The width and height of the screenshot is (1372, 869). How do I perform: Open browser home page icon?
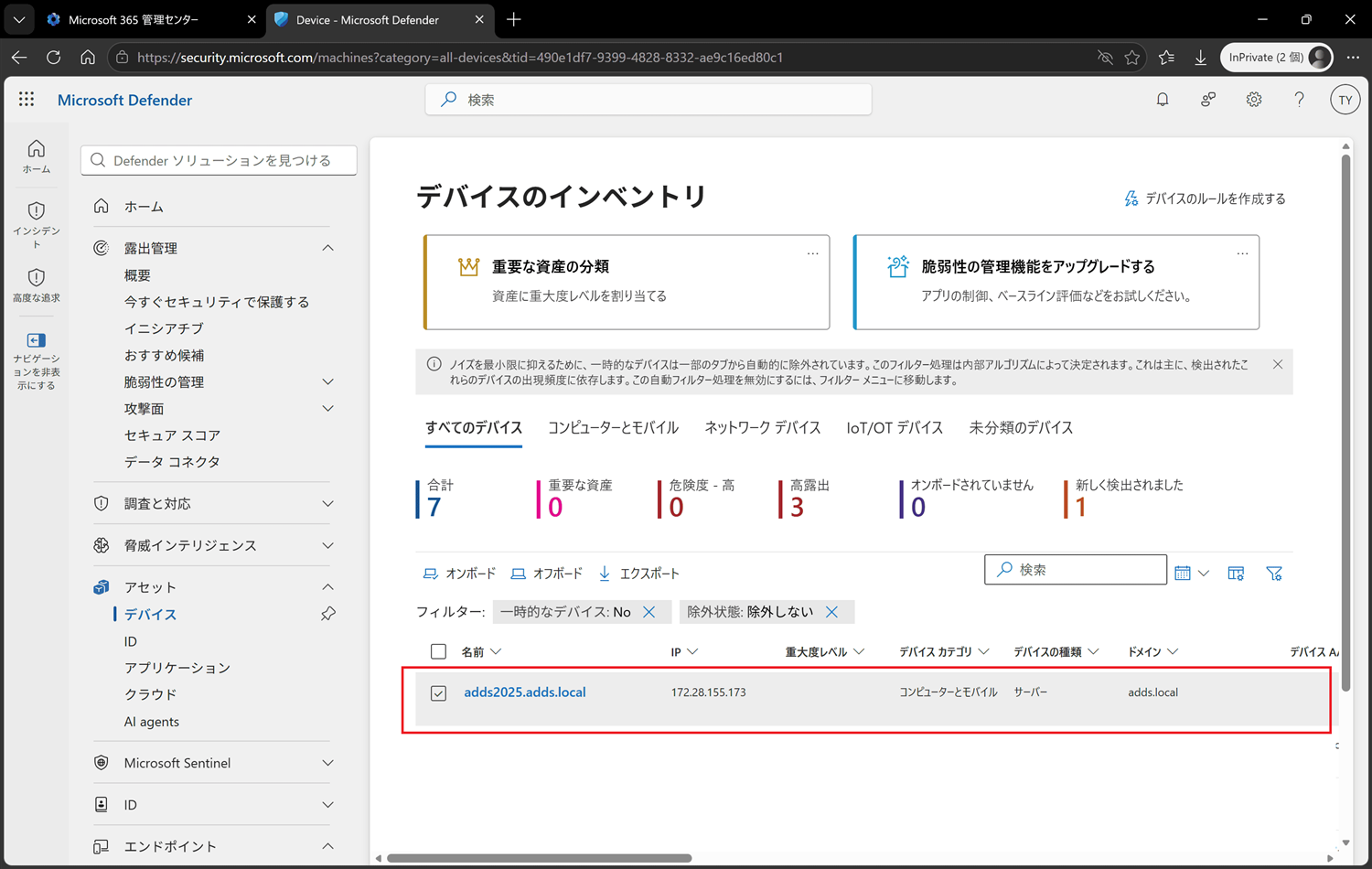pos(88,57)
